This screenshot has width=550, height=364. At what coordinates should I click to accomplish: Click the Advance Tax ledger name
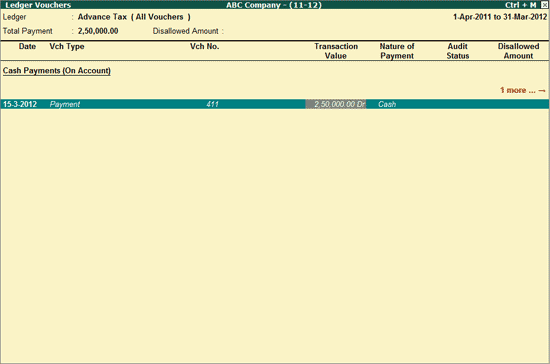pos(102,17)
